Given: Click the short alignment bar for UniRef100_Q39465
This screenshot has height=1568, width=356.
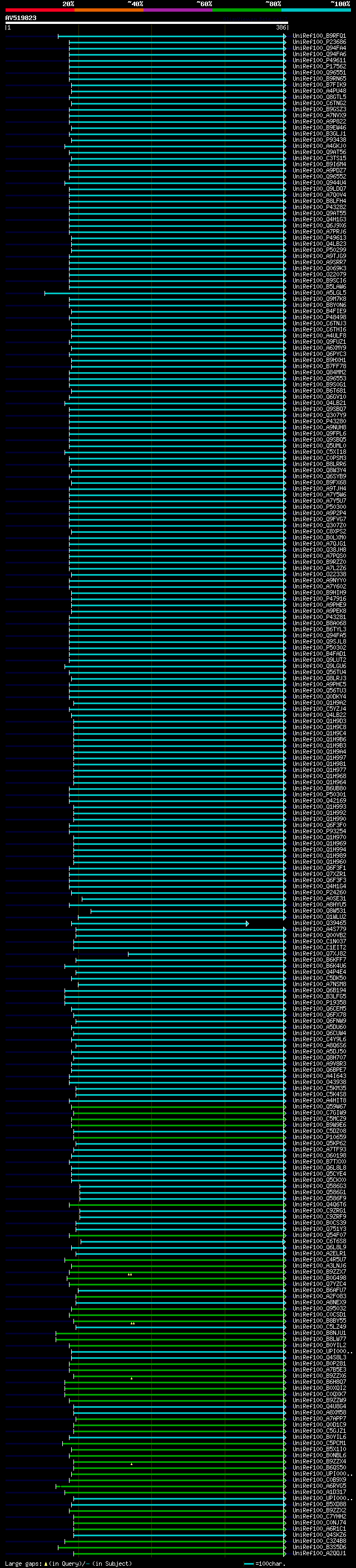Looking at the screenshot, I should tap(160, 923).
